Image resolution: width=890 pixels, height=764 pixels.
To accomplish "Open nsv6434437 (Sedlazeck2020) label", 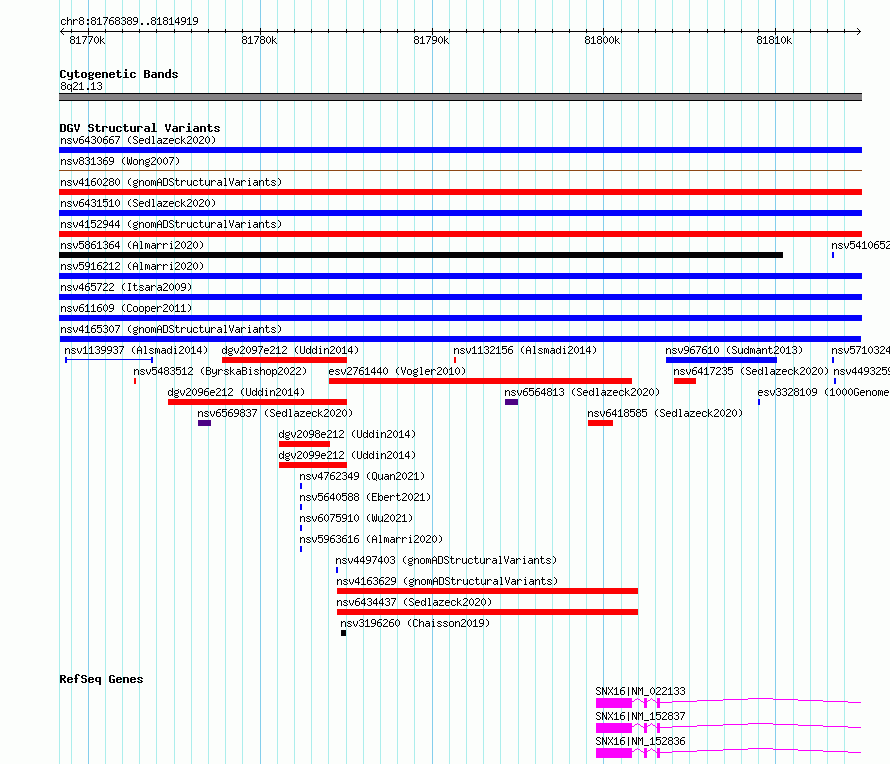I will (414, 602).
